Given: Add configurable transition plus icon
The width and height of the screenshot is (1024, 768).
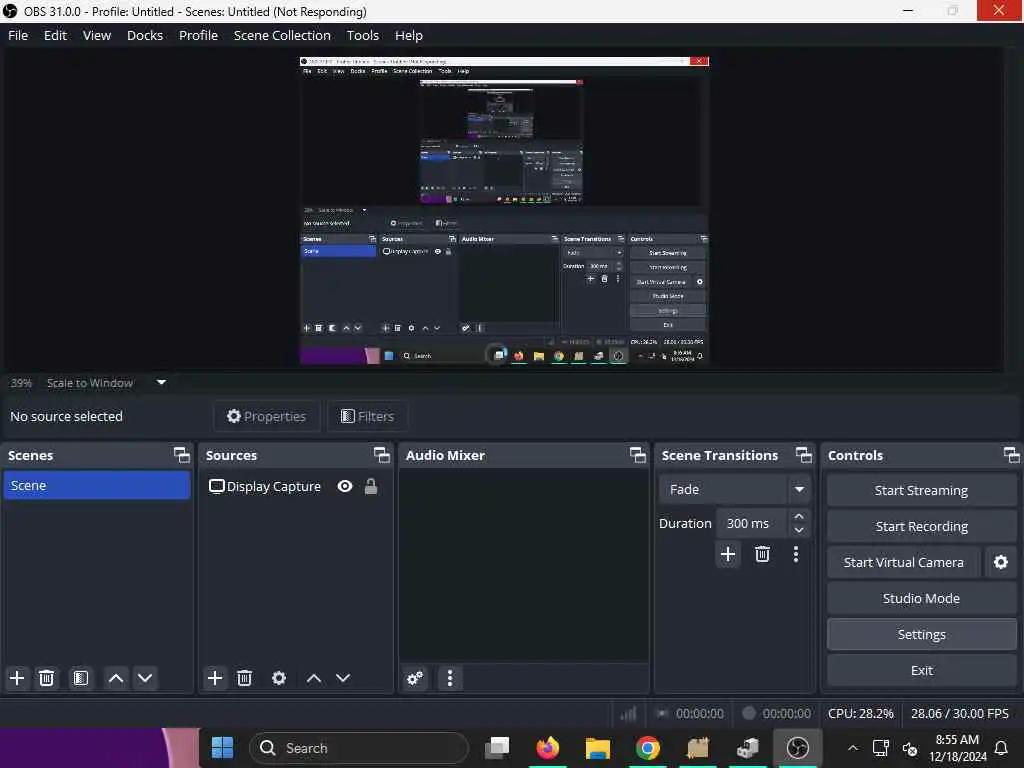Looking at the screenshot, I should (x=728, y=554).
